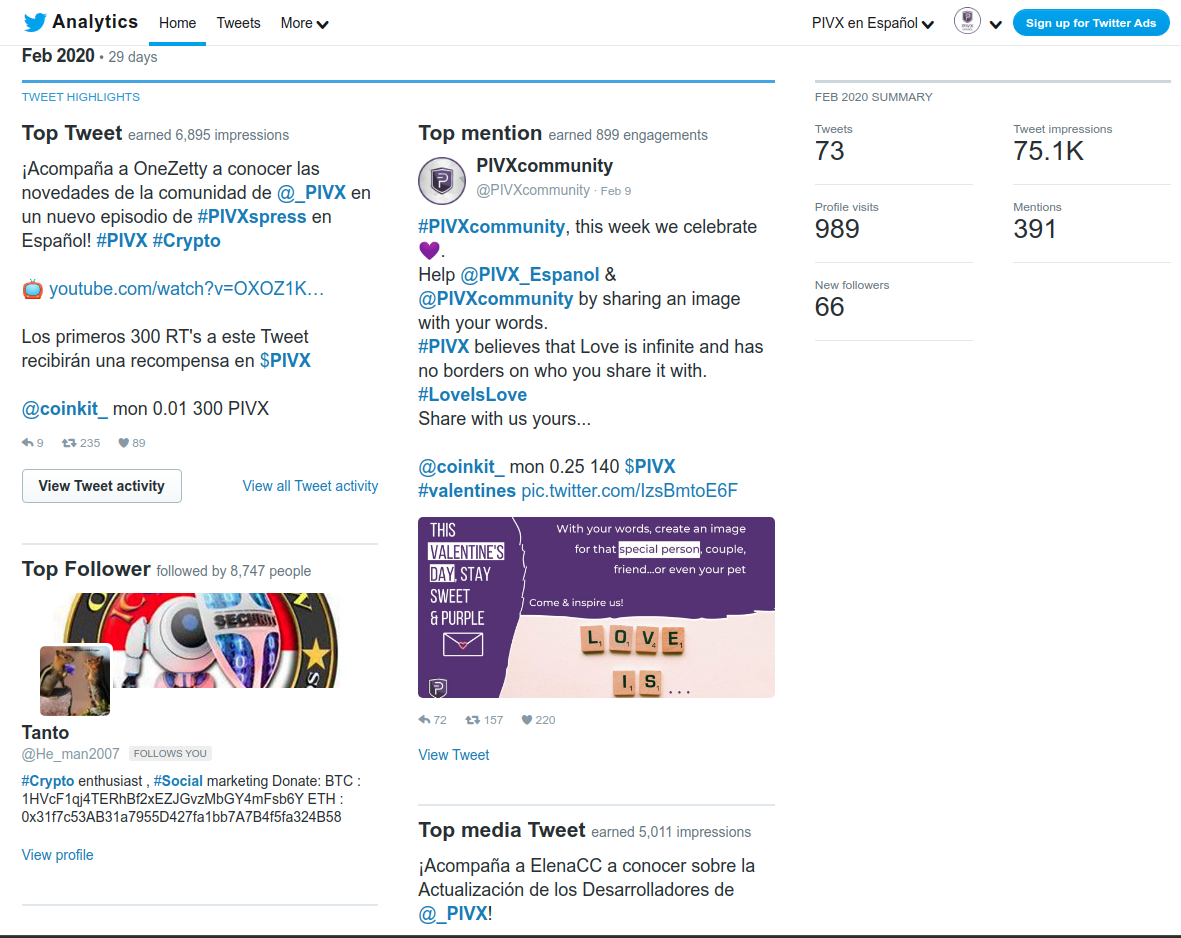Click the profile avatar in header
This screenshot has height=938, width=1181.
pyautogui.click(x=967, y=21)
